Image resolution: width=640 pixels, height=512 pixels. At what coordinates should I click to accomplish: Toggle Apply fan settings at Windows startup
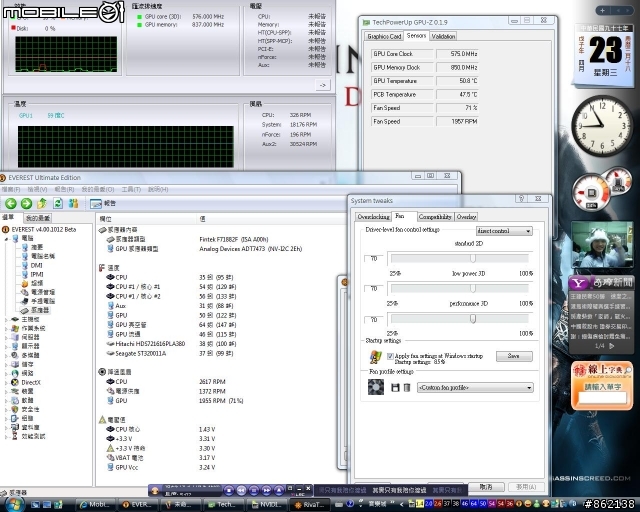coord(390,356)
